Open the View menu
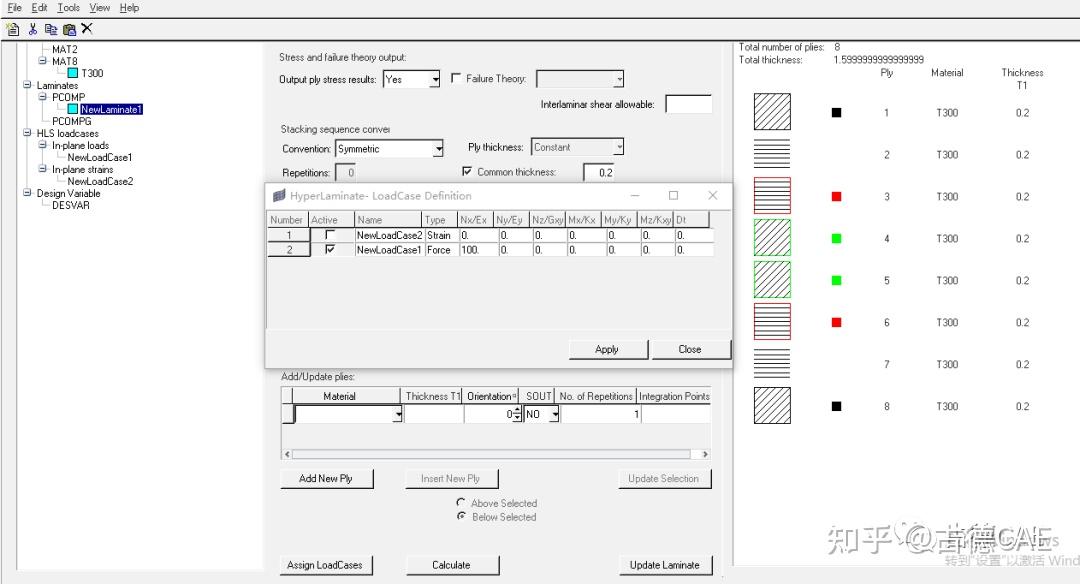 99,8
